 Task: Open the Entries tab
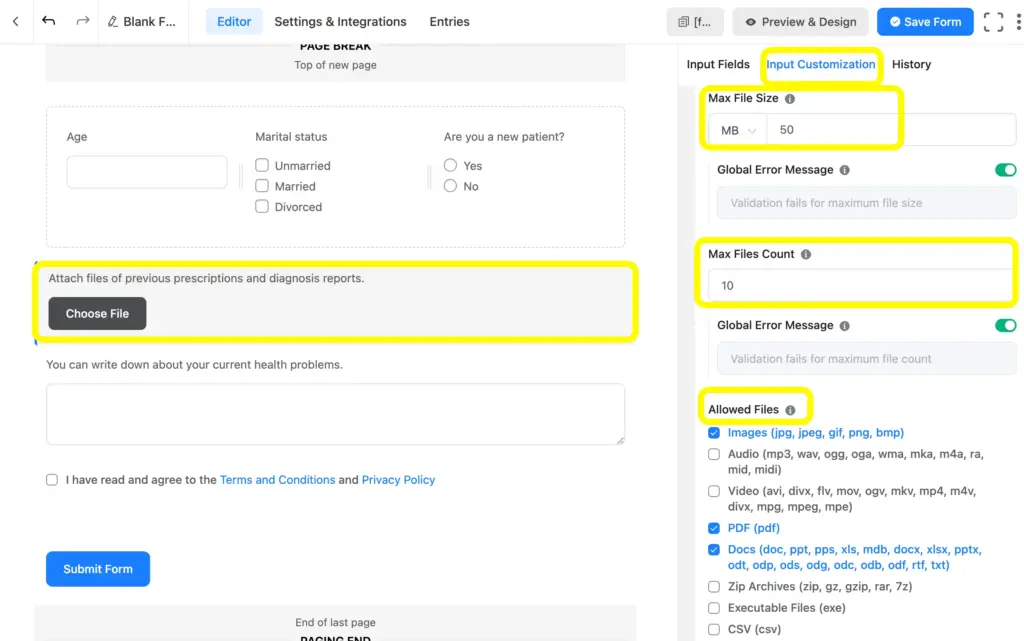449,21
